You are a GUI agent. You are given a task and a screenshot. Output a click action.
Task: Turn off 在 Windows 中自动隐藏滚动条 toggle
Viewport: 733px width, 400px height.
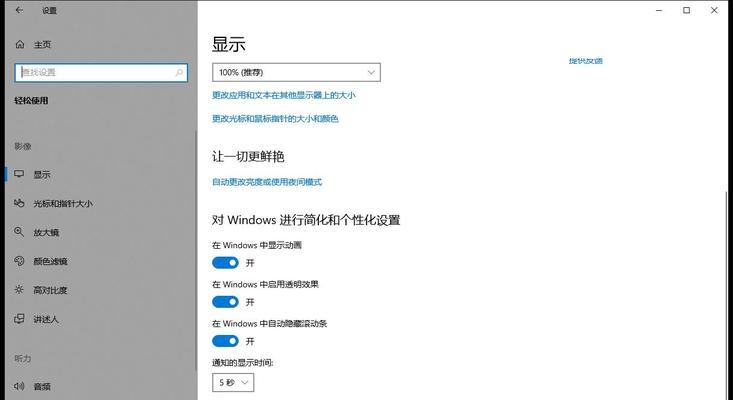(x=225, y=341)
